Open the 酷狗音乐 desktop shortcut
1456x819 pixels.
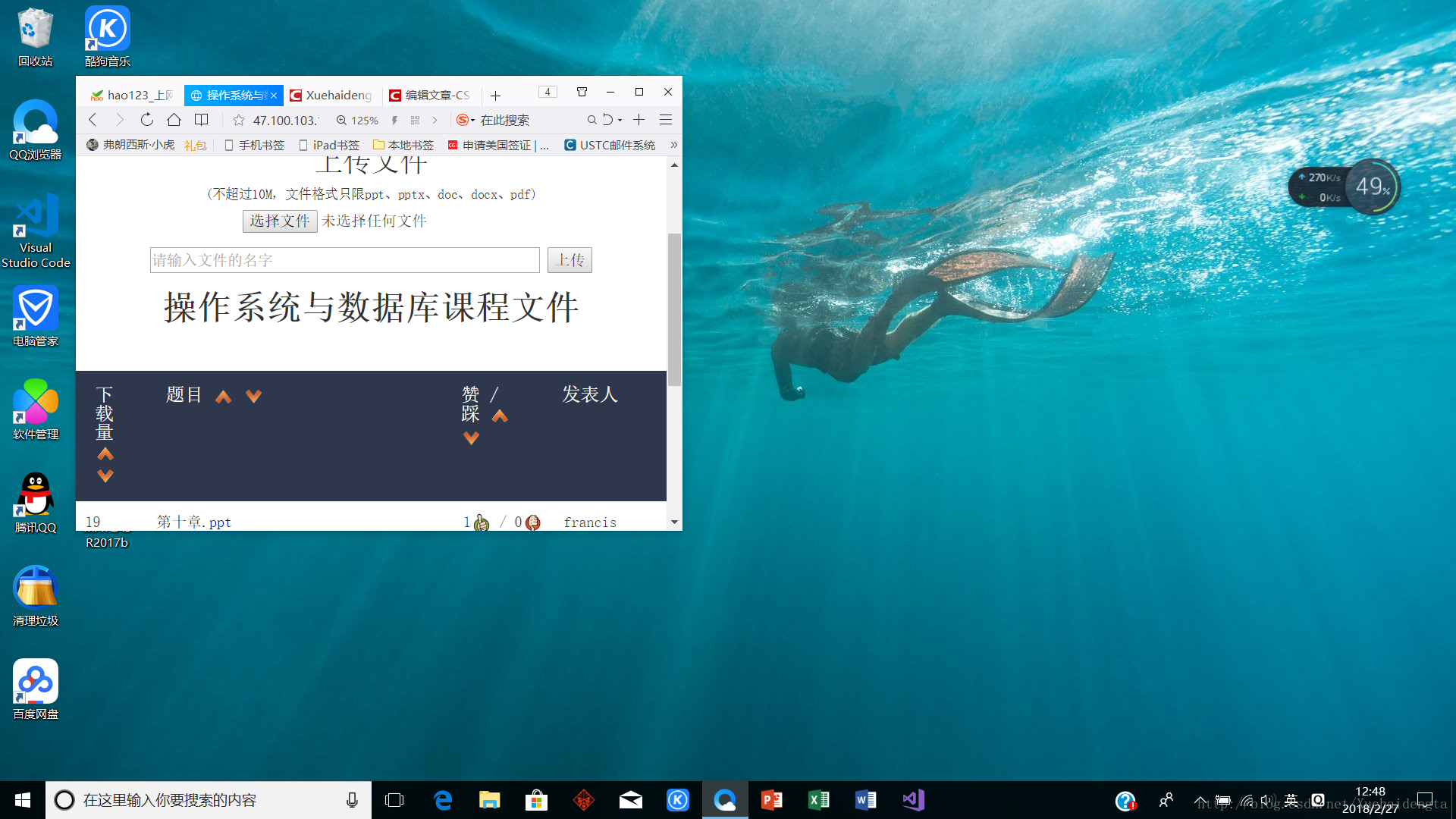pos(107,36)
